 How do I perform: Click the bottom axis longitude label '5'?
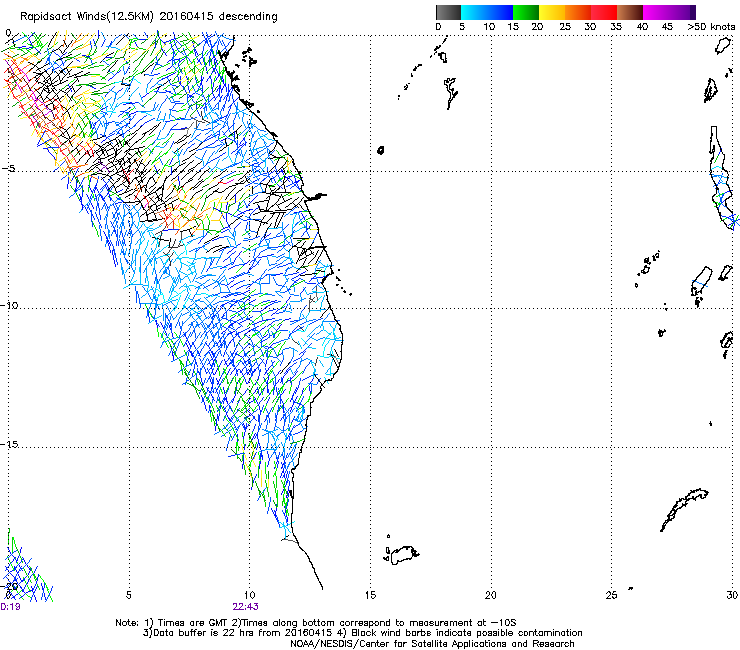[128, 595]
